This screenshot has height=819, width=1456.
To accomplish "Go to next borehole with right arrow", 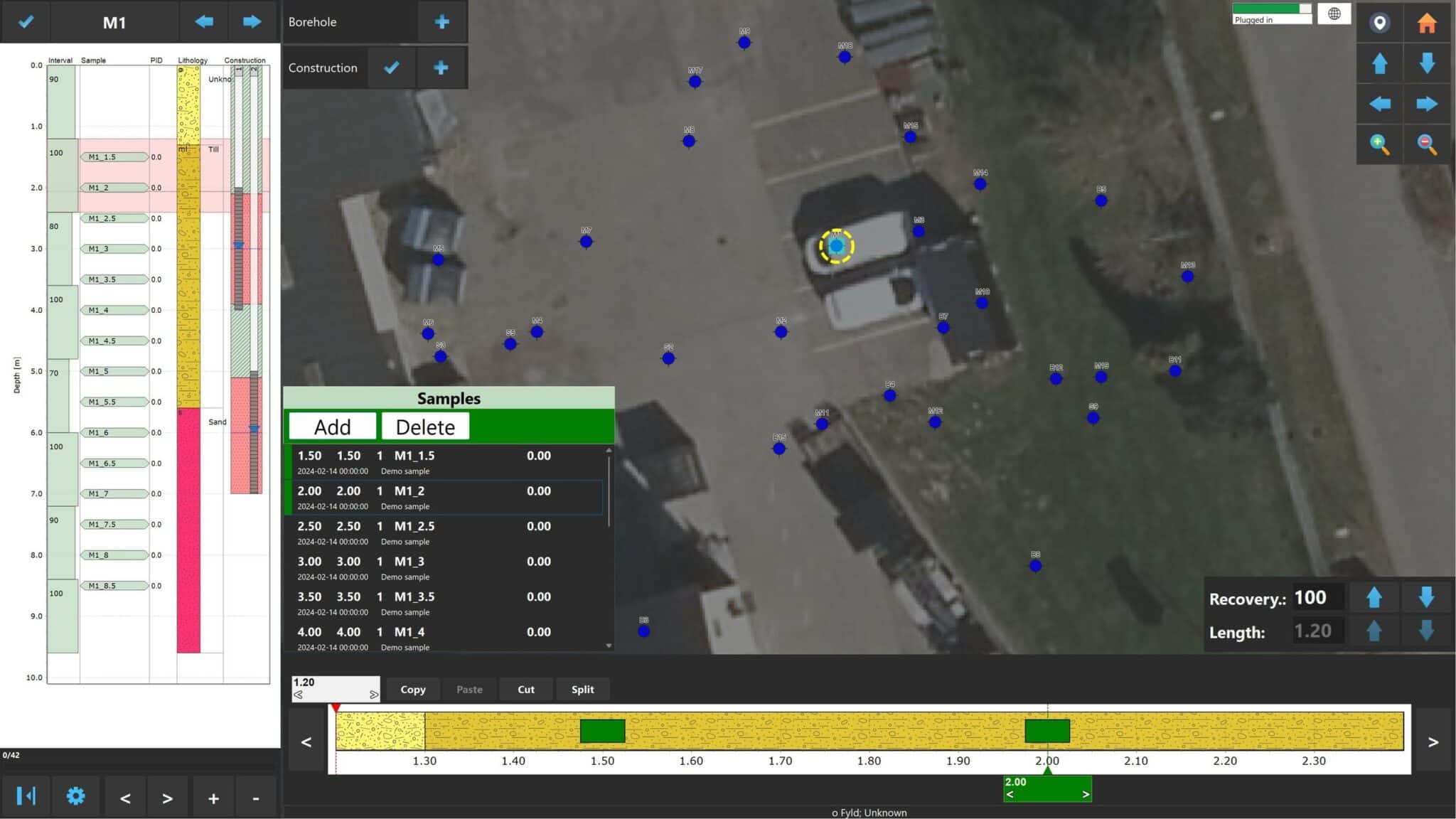I will (252, 22).
